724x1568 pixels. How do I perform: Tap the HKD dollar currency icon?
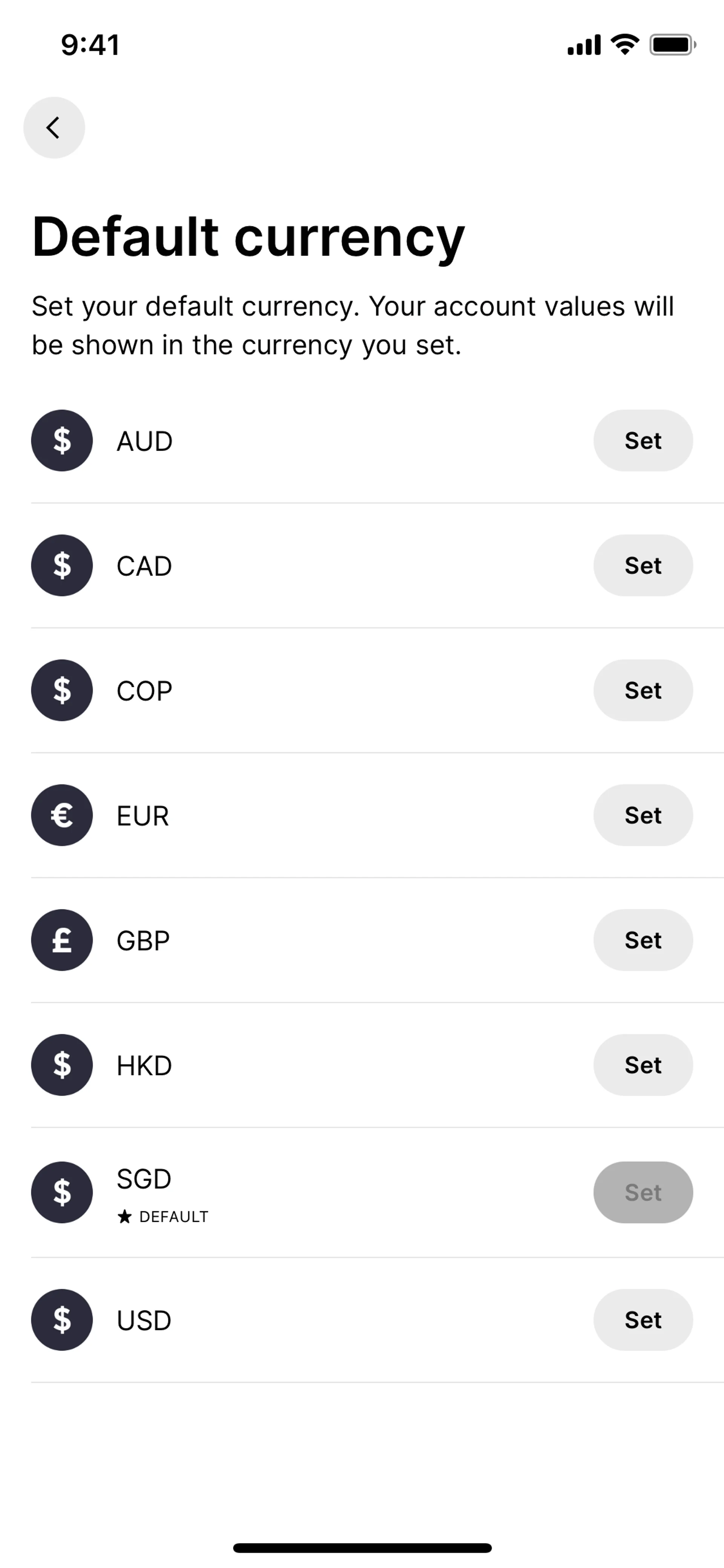tap(62, 1064)
